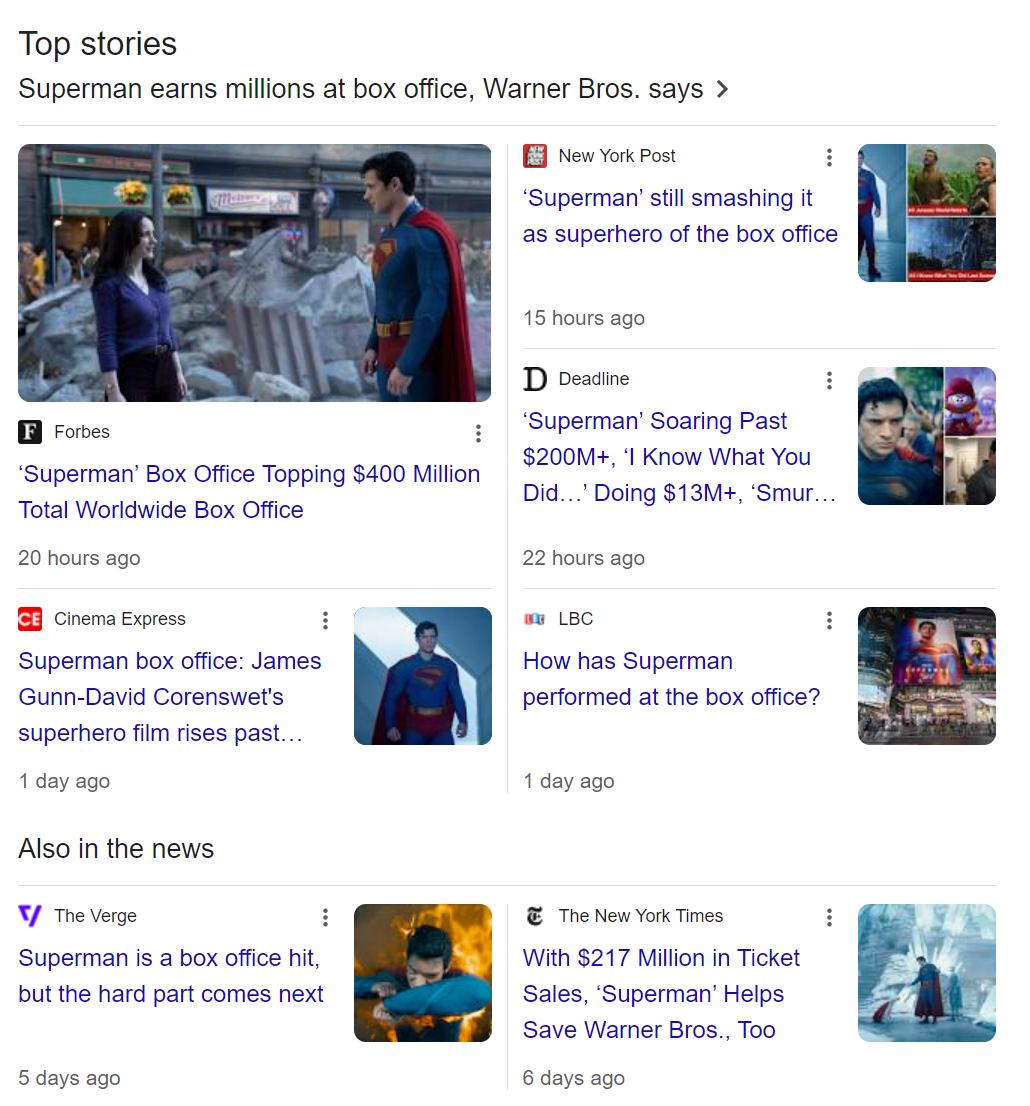Open Forbes article on $400 Million box office
Image resolution: width=1030 pixels, height=1106 pixels.
click(x=249, y=492)
